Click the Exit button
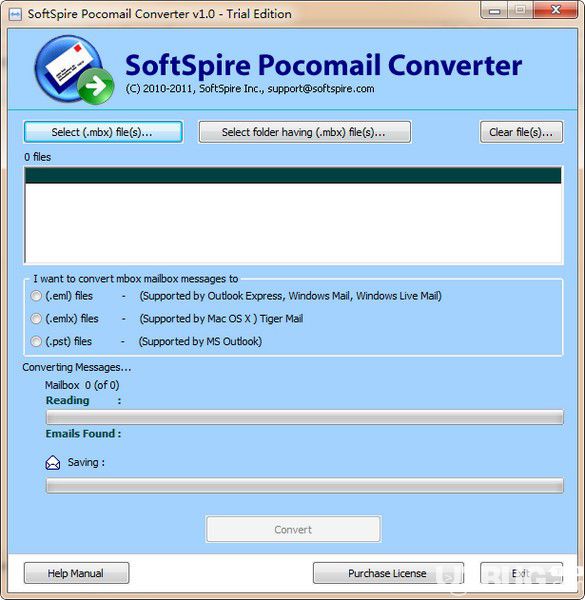This screenshot has height=600, width=585. pos(521,573)
